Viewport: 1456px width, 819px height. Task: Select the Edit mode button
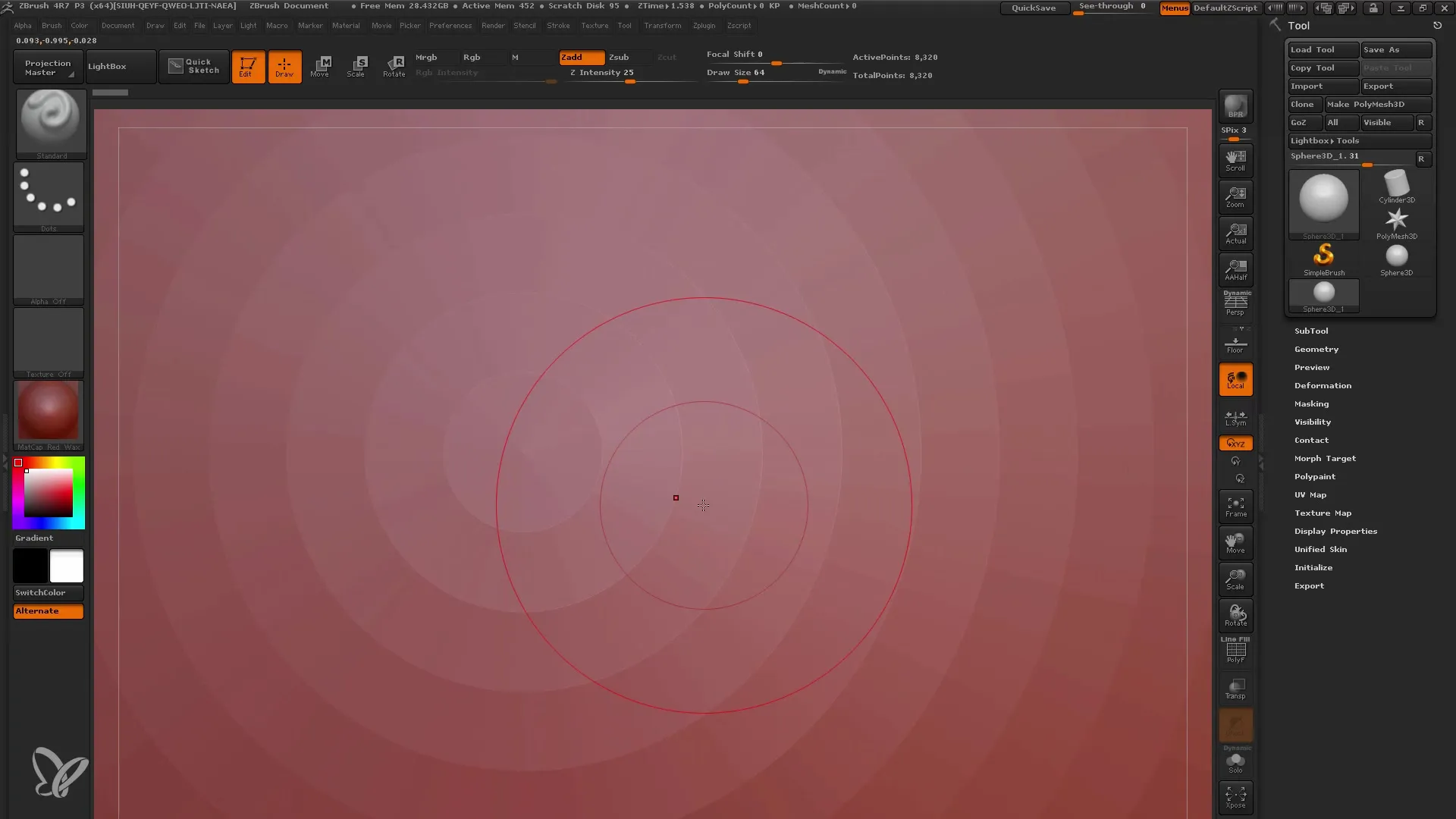tap(247, 66)
